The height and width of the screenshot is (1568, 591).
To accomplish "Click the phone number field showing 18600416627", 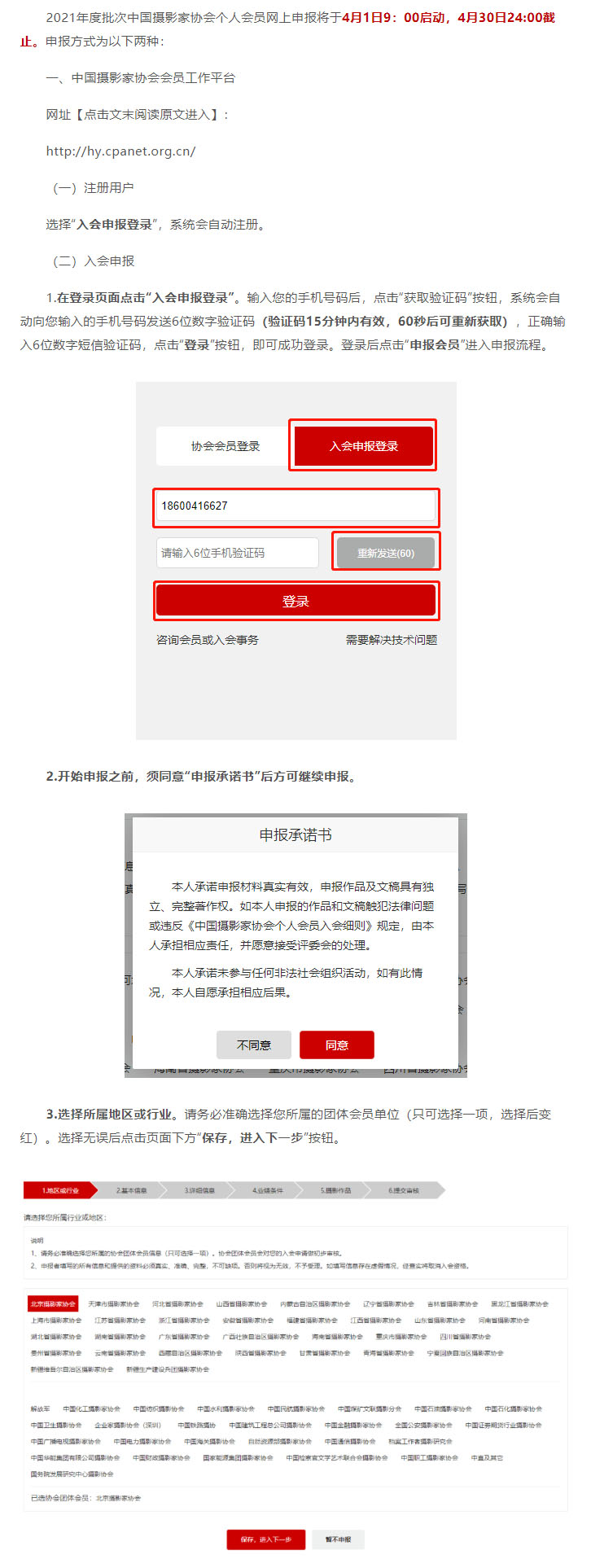I will (x=296, y=506).
